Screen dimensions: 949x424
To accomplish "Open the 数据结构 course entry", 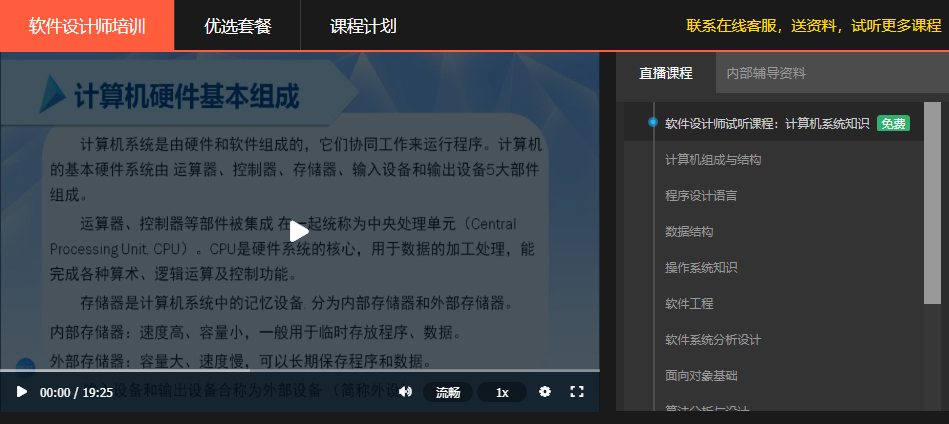I will (x=689, y=232).
